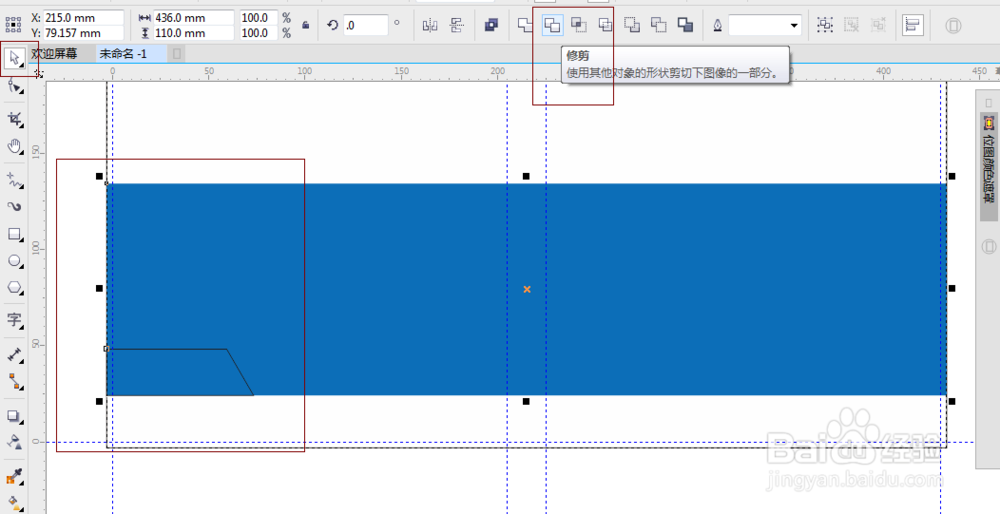This screenshot has height=514, width=1000.
Task: Click the Front minus back icon
Action: 632,25
